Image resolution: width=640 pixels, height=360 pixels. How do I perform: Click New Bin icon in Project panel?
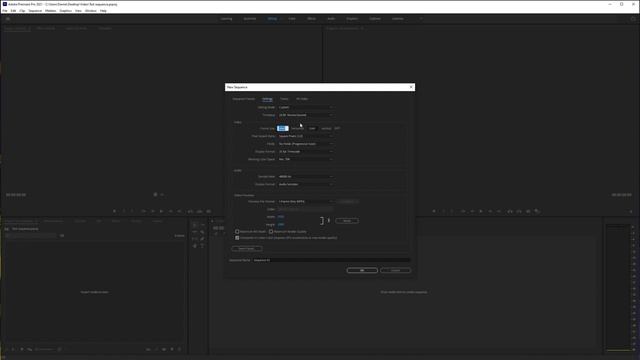pos(164,349)
